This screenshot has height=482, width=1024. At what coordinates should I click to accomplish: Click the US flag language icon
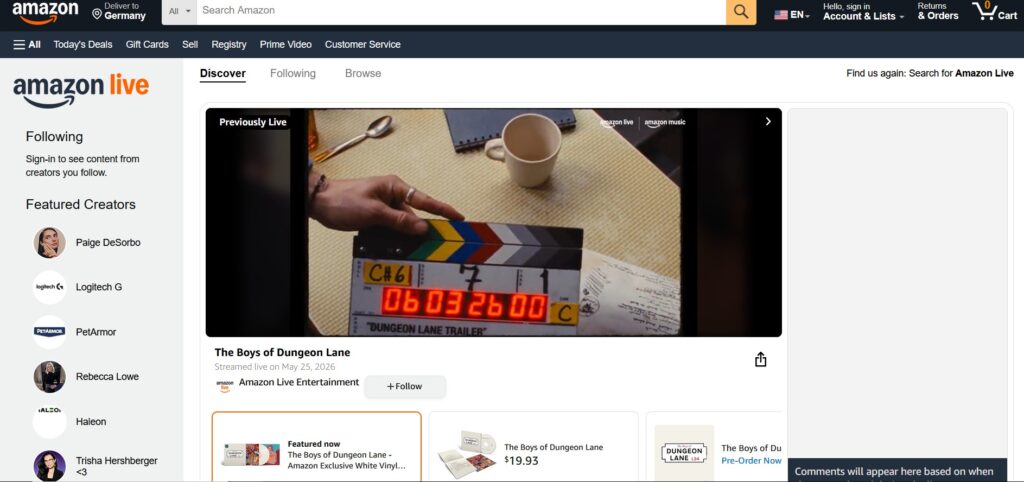780,15
